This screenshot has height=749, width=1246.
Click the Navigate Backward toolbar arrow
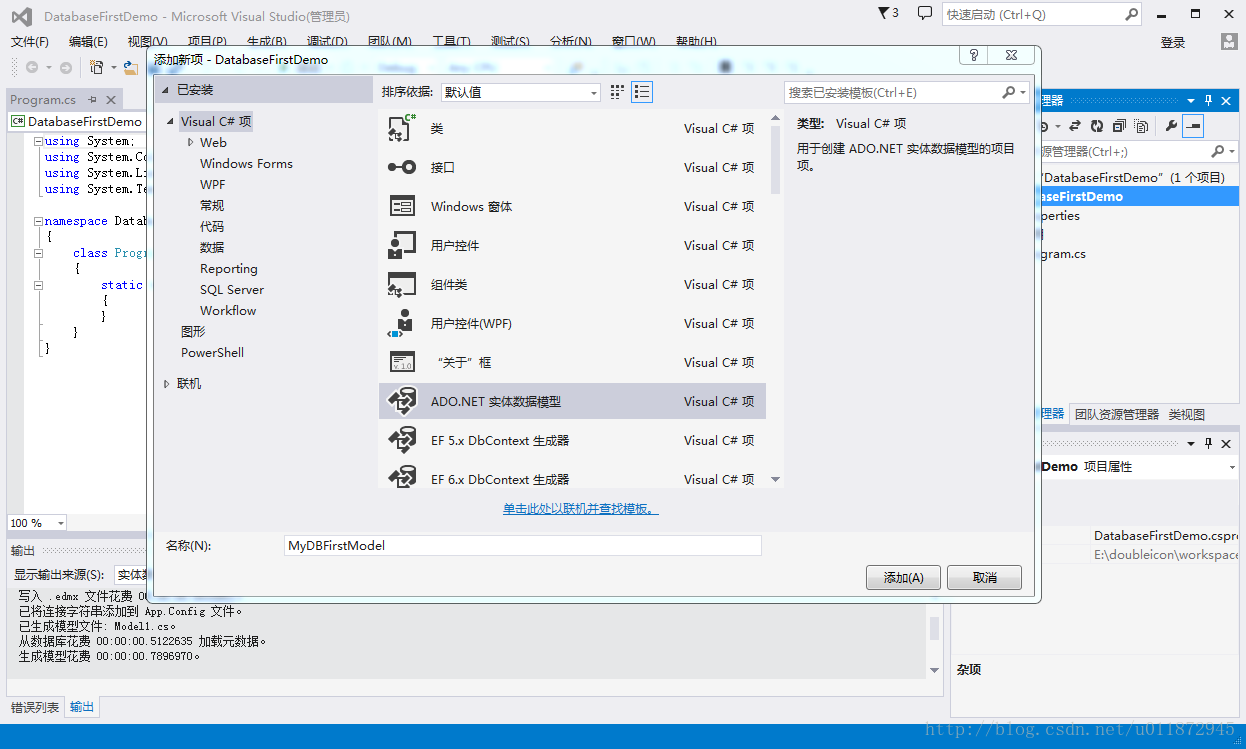[32, 67]
